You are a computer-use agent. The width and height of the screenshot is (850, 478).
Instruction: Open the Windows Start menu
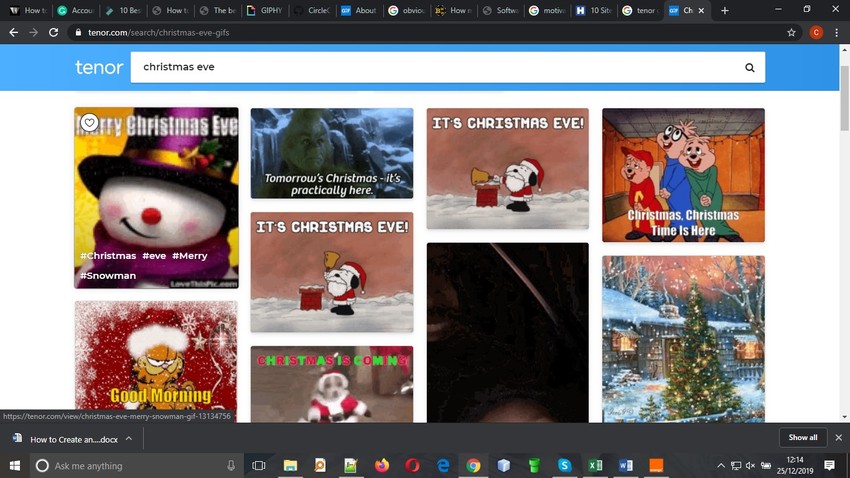(15, 466)
